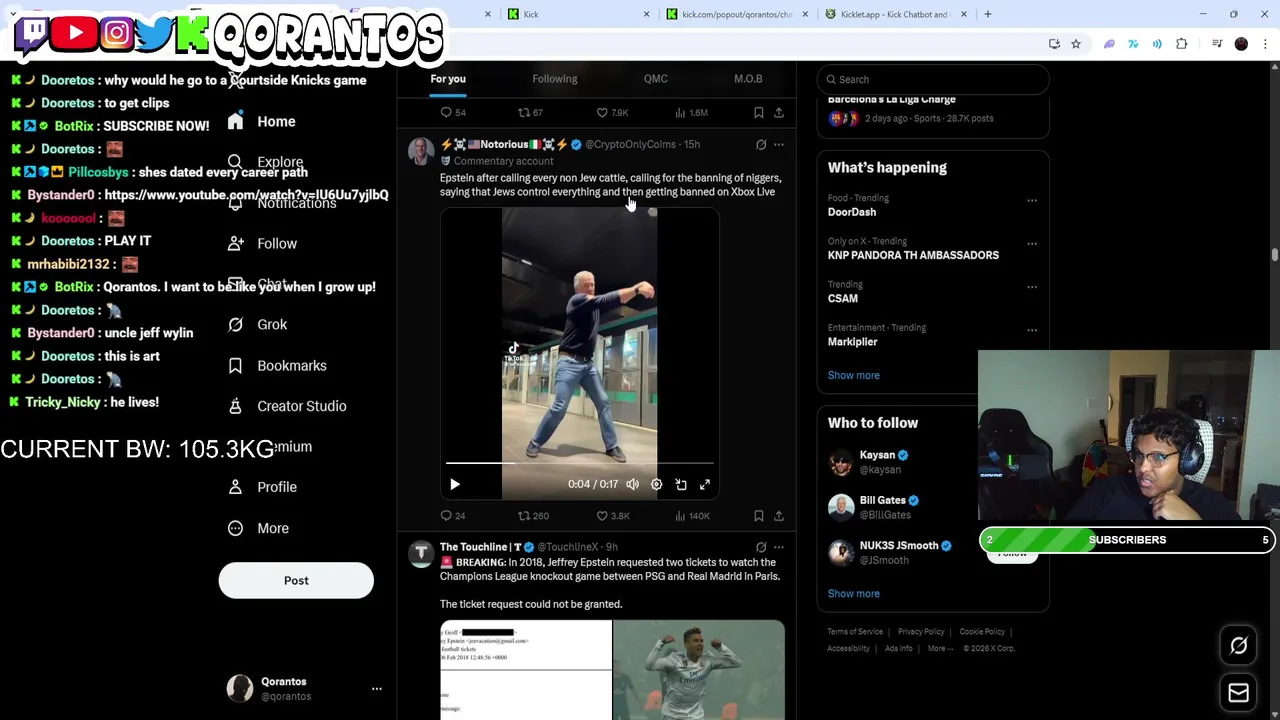
Task: Click the X search field
Action: pos(933,79)
